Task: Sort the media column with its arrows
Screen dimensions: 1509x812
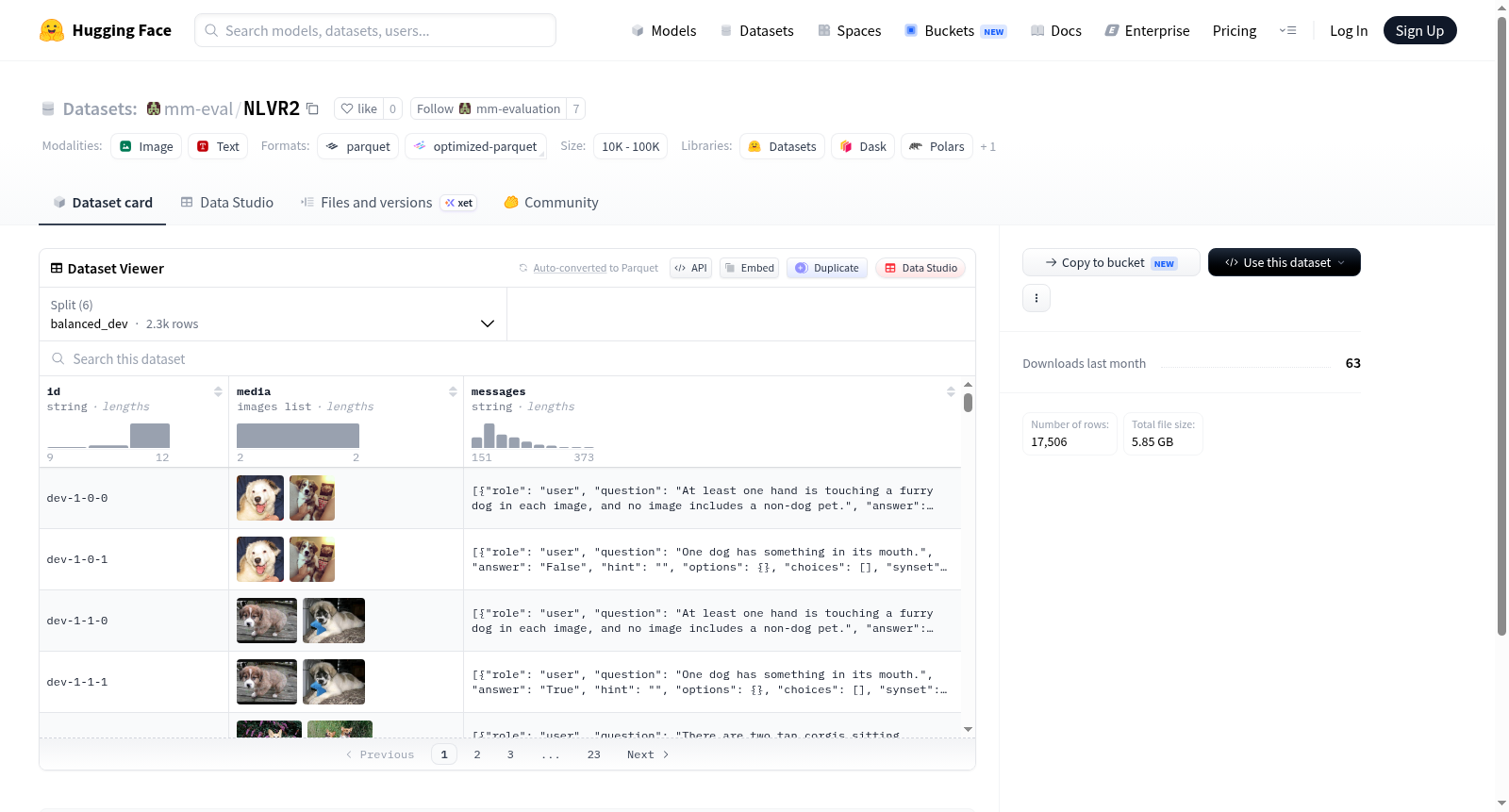Action: 453,391
